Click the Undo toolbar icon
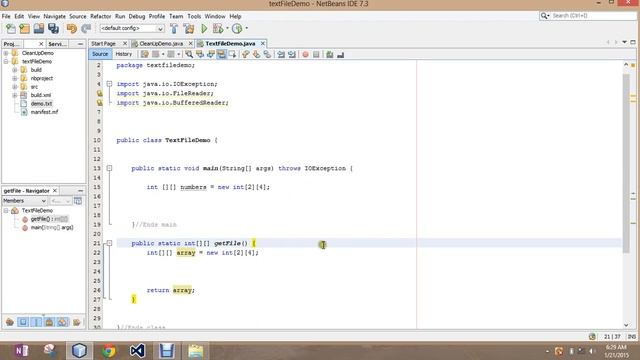The image size is (640, 360). click(72, 29)
